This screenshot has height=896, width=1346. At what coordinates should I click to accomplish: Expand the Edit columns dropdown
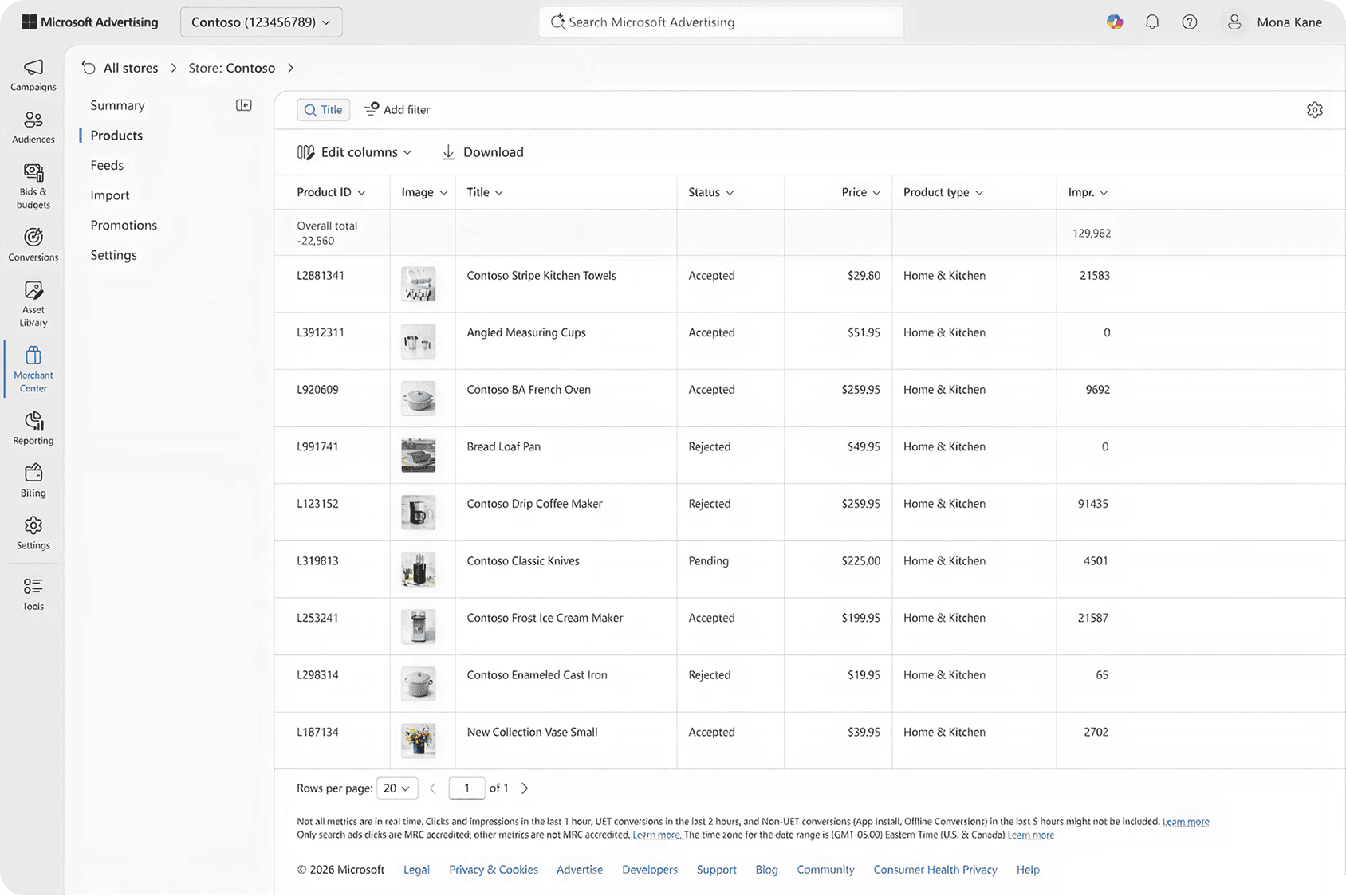click(x=355, y=152)
